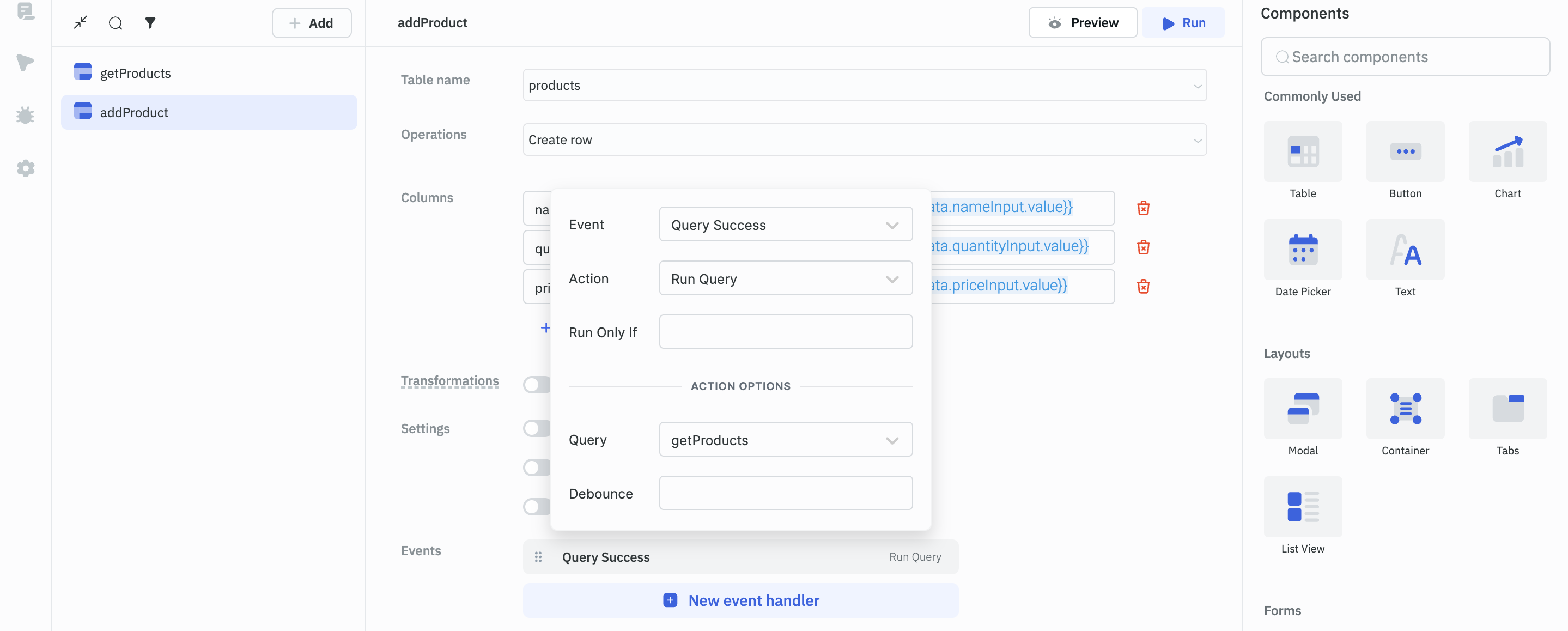Select the Chart component icon

[1507, 151]
